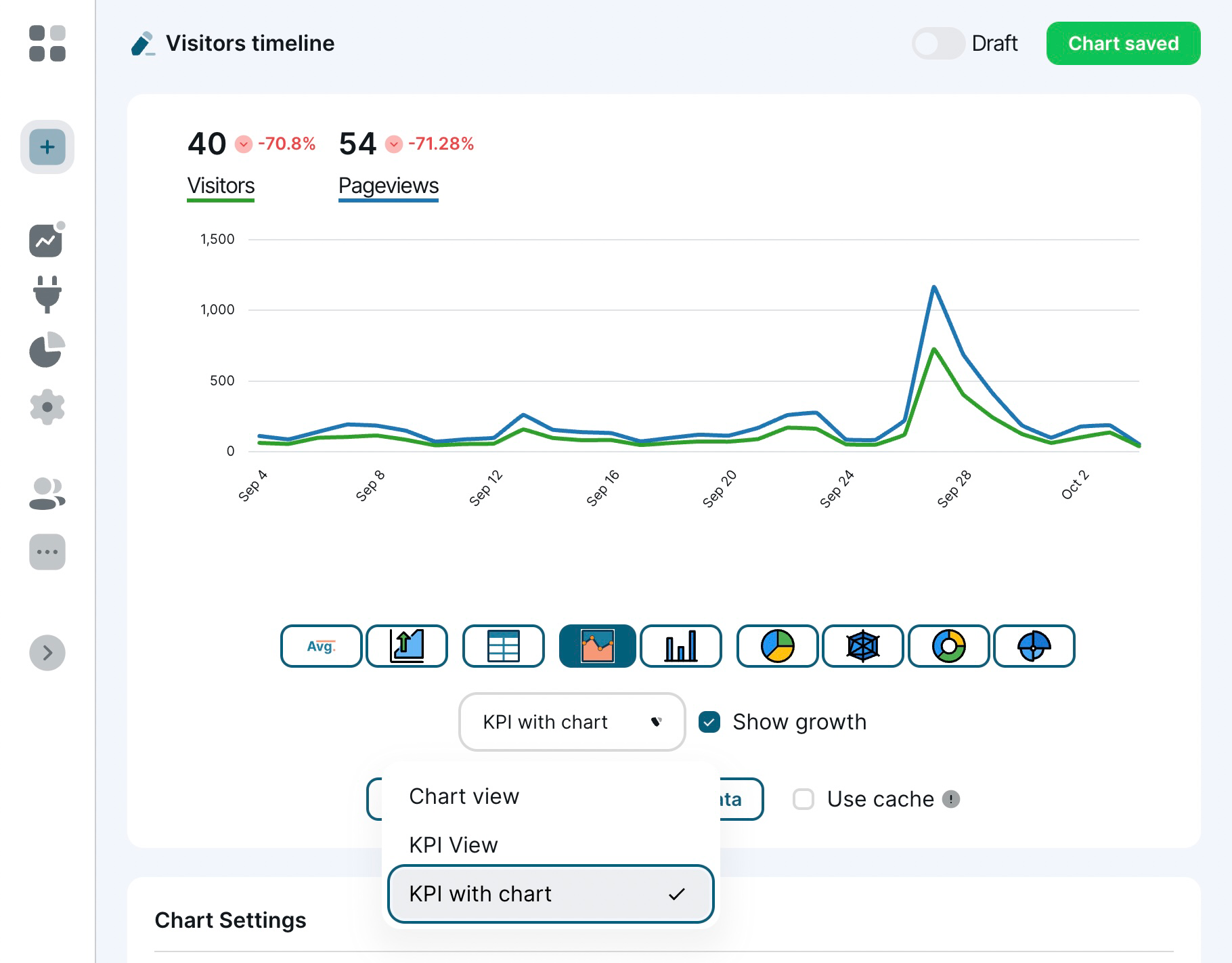
Task: Switch to the table view icon
Action: (x=503, y=647)
